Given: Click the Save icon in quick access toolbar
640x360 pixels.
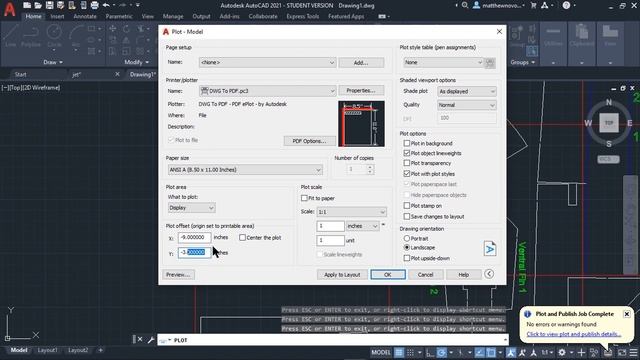Looking at the screenshot, I should click(x=49, y=5).
